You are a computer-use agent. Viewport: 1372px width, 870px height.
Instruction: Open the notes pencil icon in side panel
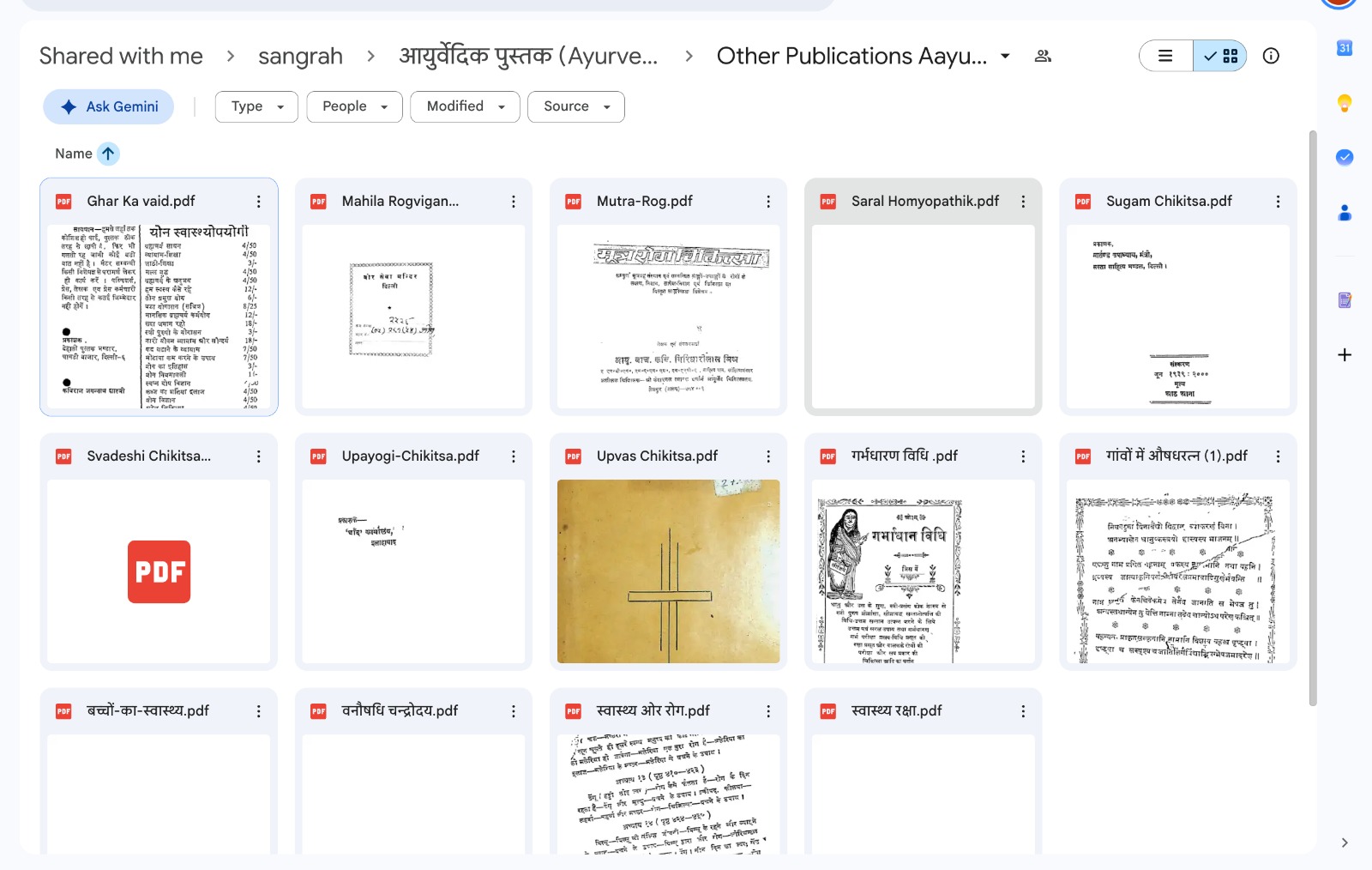point(1345,300)
